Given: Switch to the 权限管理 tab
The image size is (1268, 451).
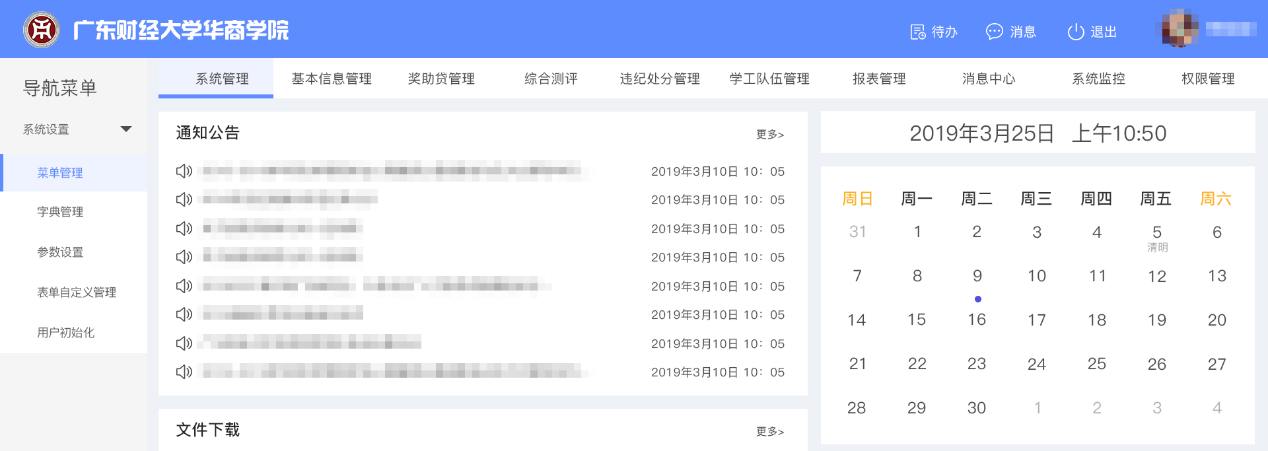Looking at the screenshot, I should click(1208, 79).
